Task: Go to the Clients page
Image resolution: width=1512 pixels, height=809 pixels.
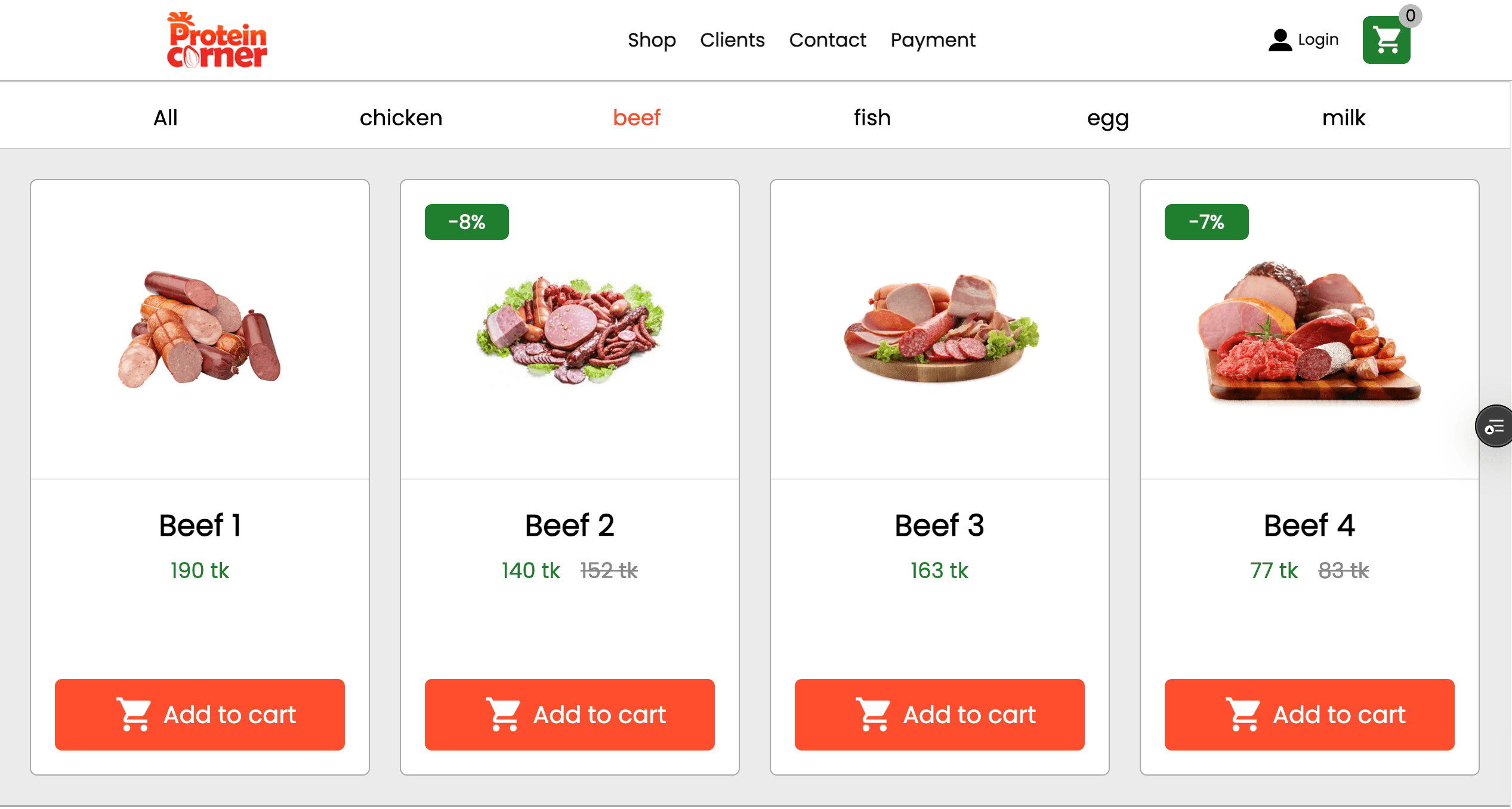Action: click(x=732, y=40)
